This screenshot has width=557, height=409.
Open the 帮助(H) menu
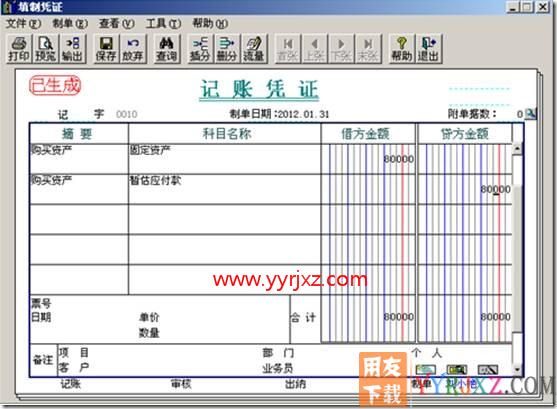coord(210,23)
